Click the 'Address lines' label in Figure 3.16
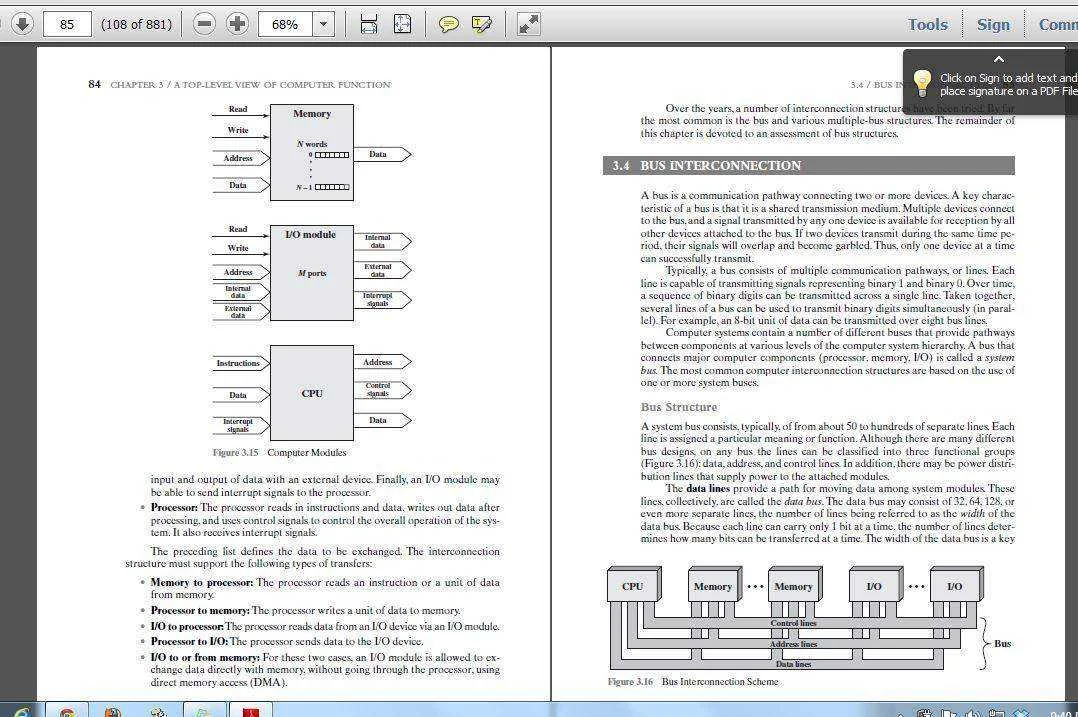 tap(793, 644)
